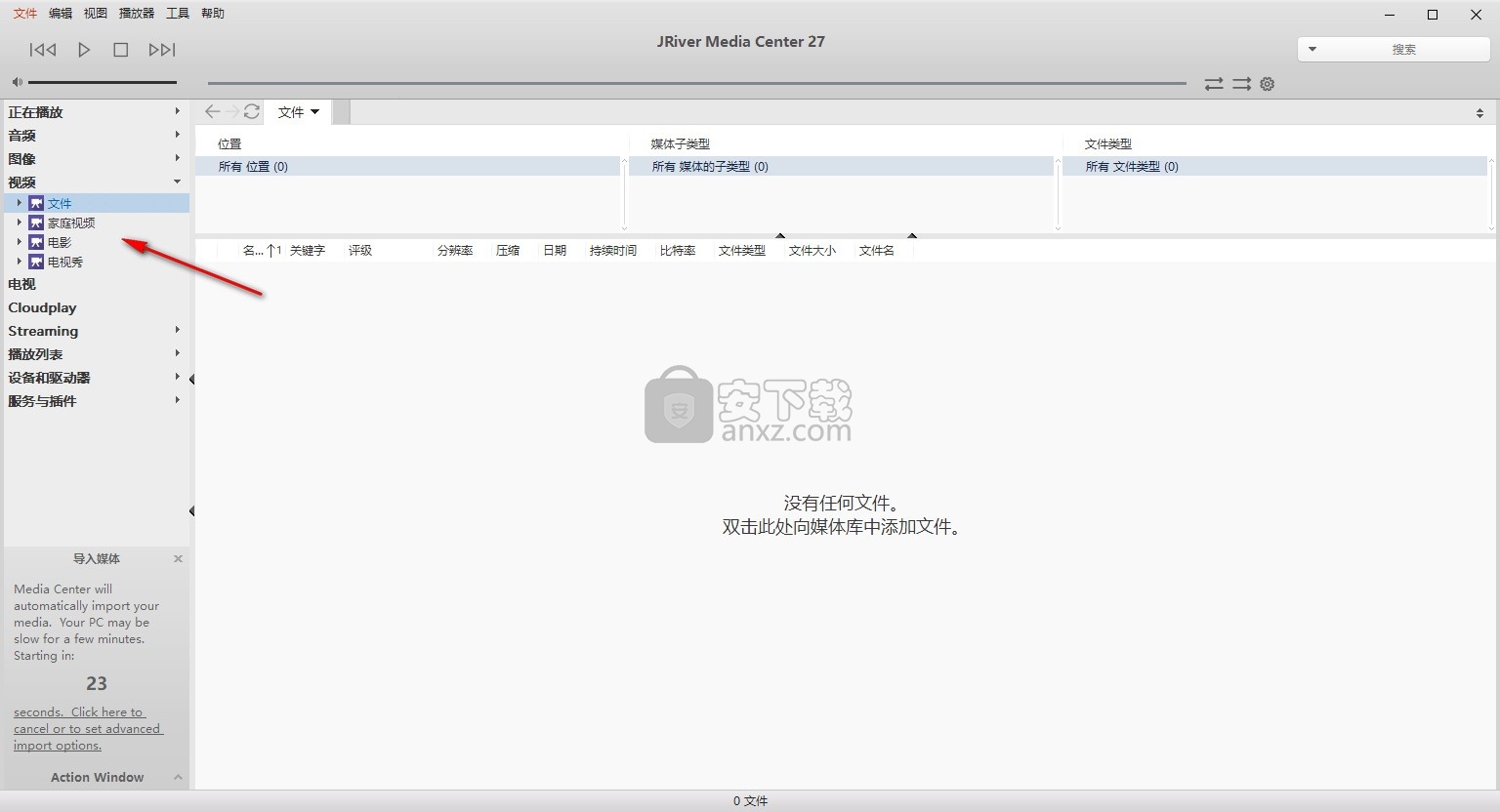Select the 电视秀 video icon
The width and height of the screenshot is (1500, 812).
pos(36,262)
